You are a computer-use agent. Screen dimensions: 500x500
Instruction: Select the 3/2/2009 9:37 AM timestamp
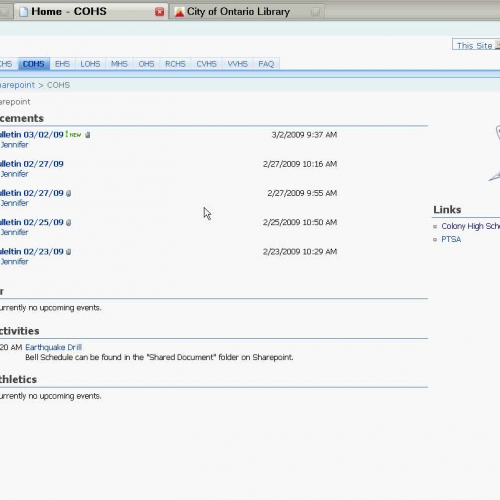[304, 135]
